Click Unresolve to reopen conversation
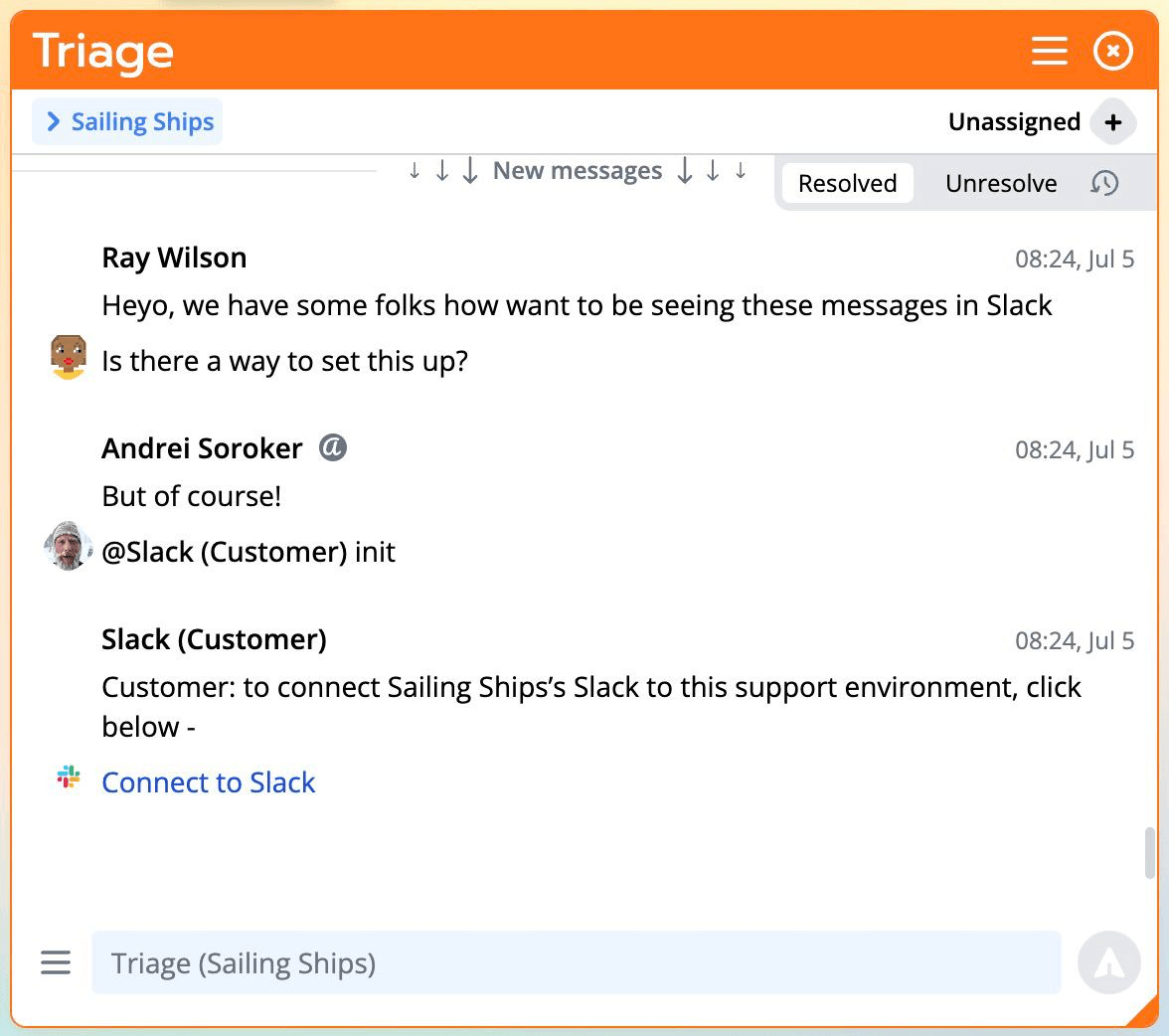This screenshot has width=1169, height=1036. (1000, 183)
